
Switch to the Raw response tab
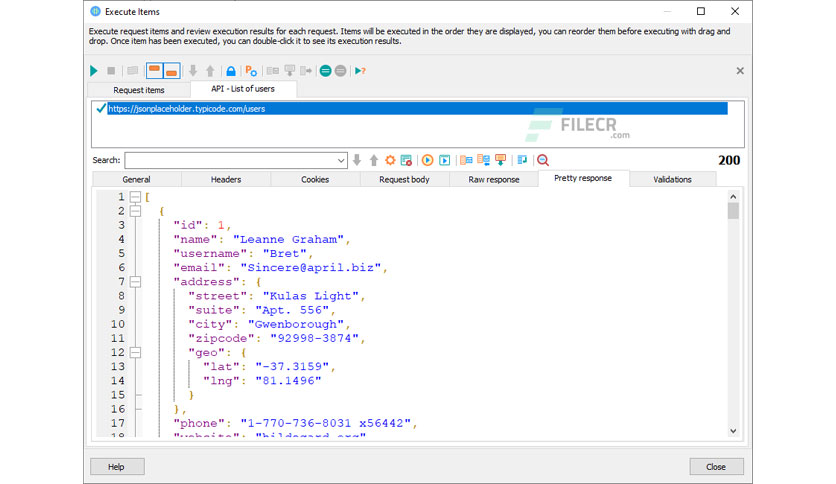tap(494, 180)
